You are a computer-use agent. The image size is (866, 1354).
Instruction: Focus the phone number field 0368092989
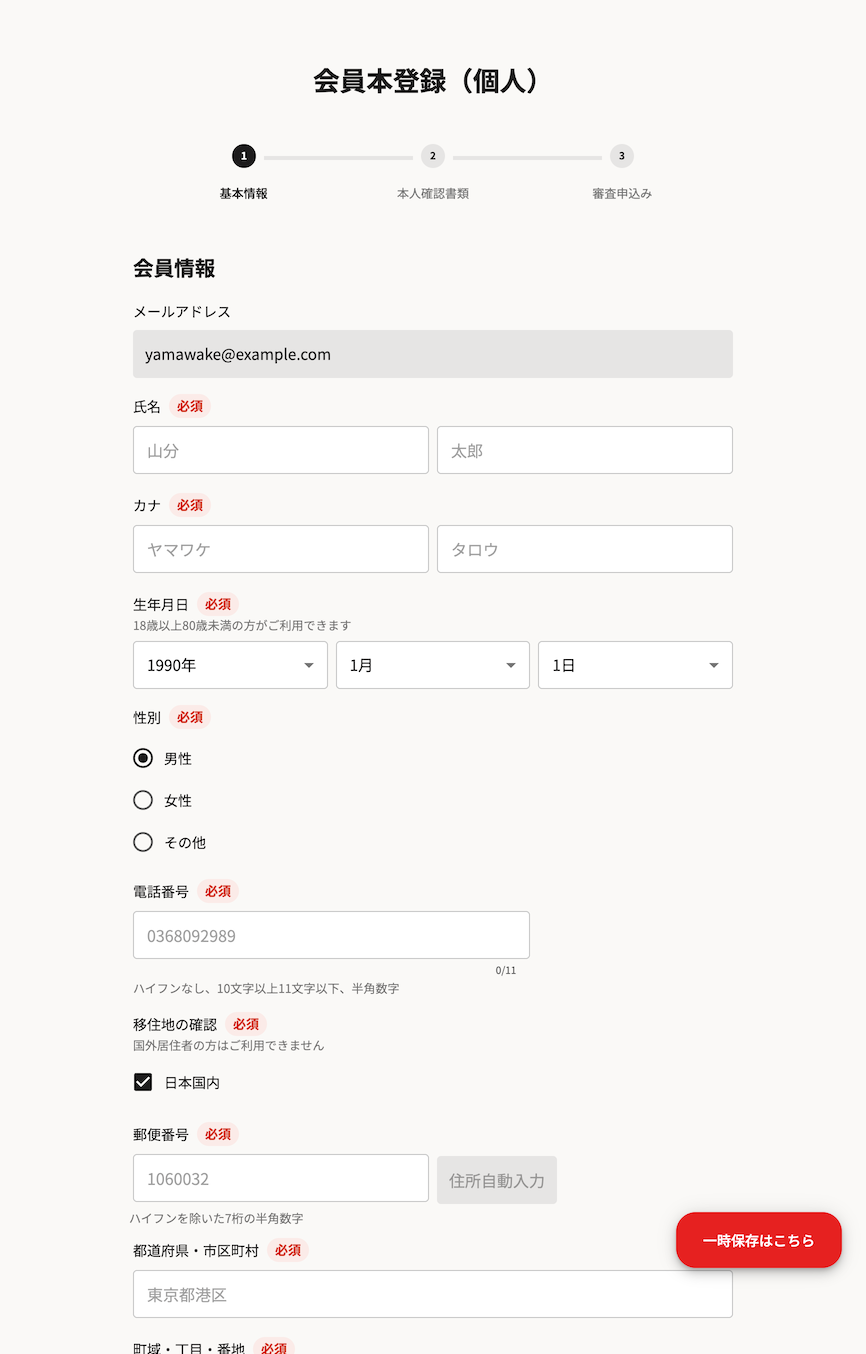331,935
